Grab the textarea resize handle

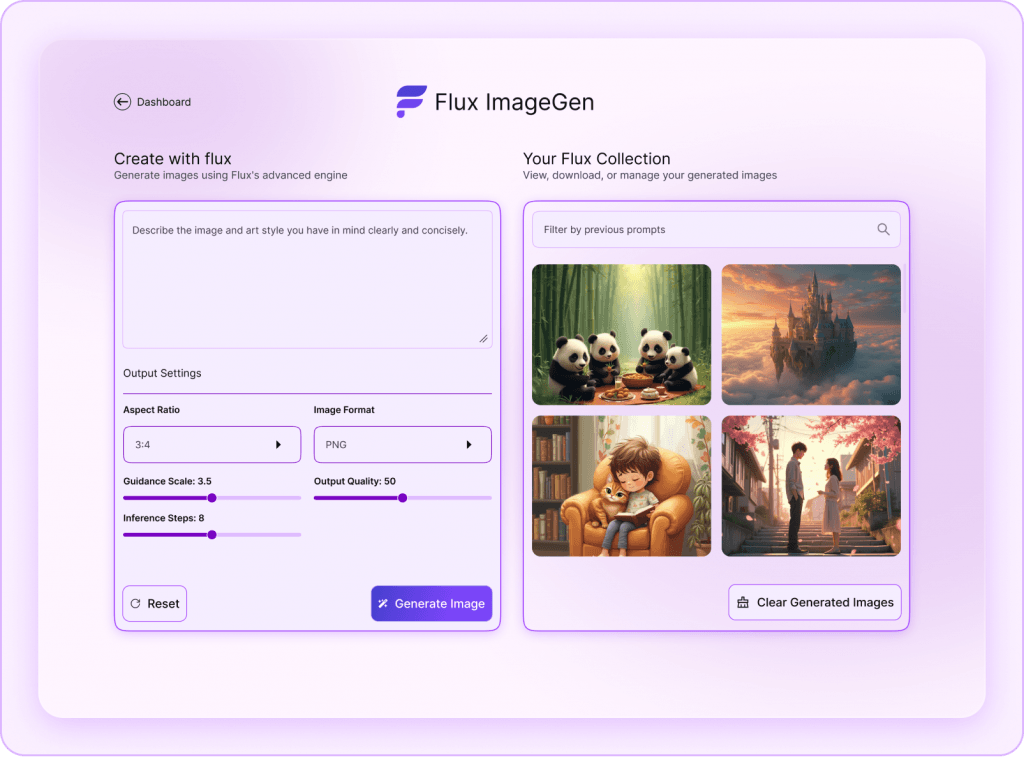point(484,339)
